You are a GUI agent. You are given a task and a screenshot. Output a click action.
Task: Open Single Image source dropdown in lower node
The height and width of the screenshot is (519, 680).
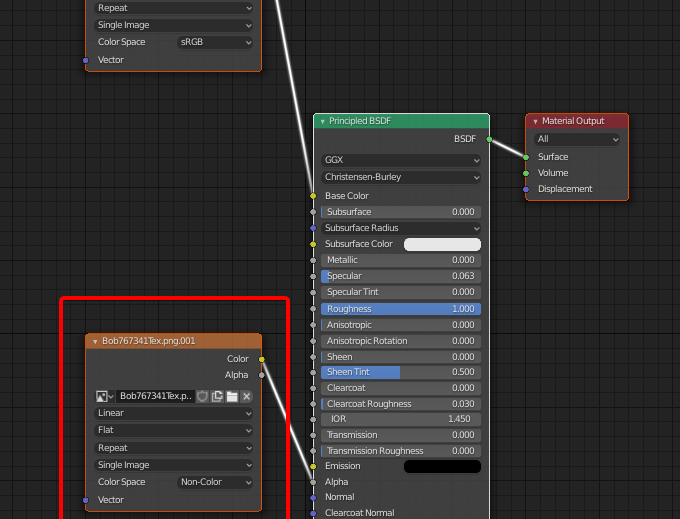tap(173, 465)
